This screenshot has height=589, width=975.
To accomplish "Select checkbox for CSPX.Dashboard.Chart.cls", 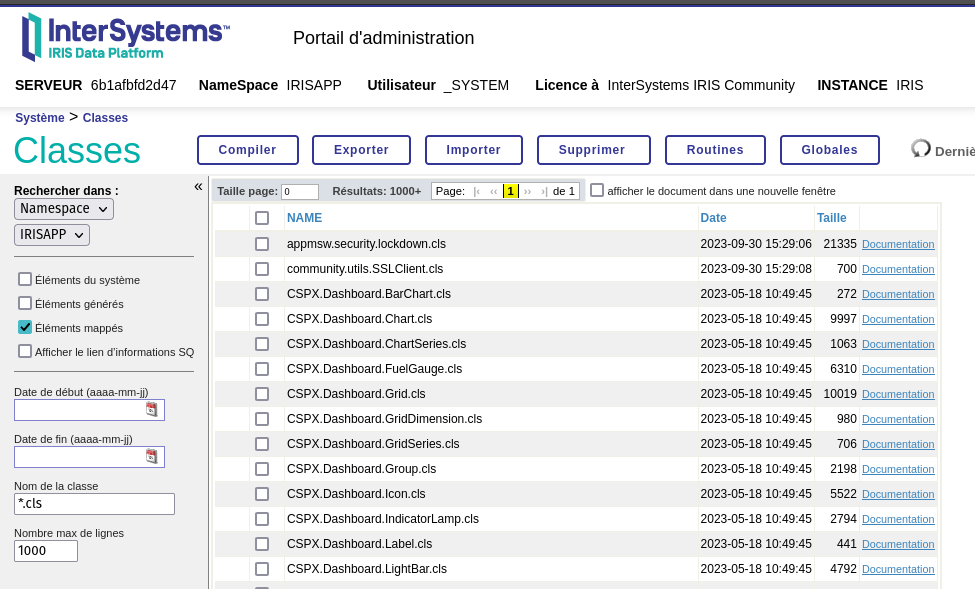I will click(x=262, y=319).
